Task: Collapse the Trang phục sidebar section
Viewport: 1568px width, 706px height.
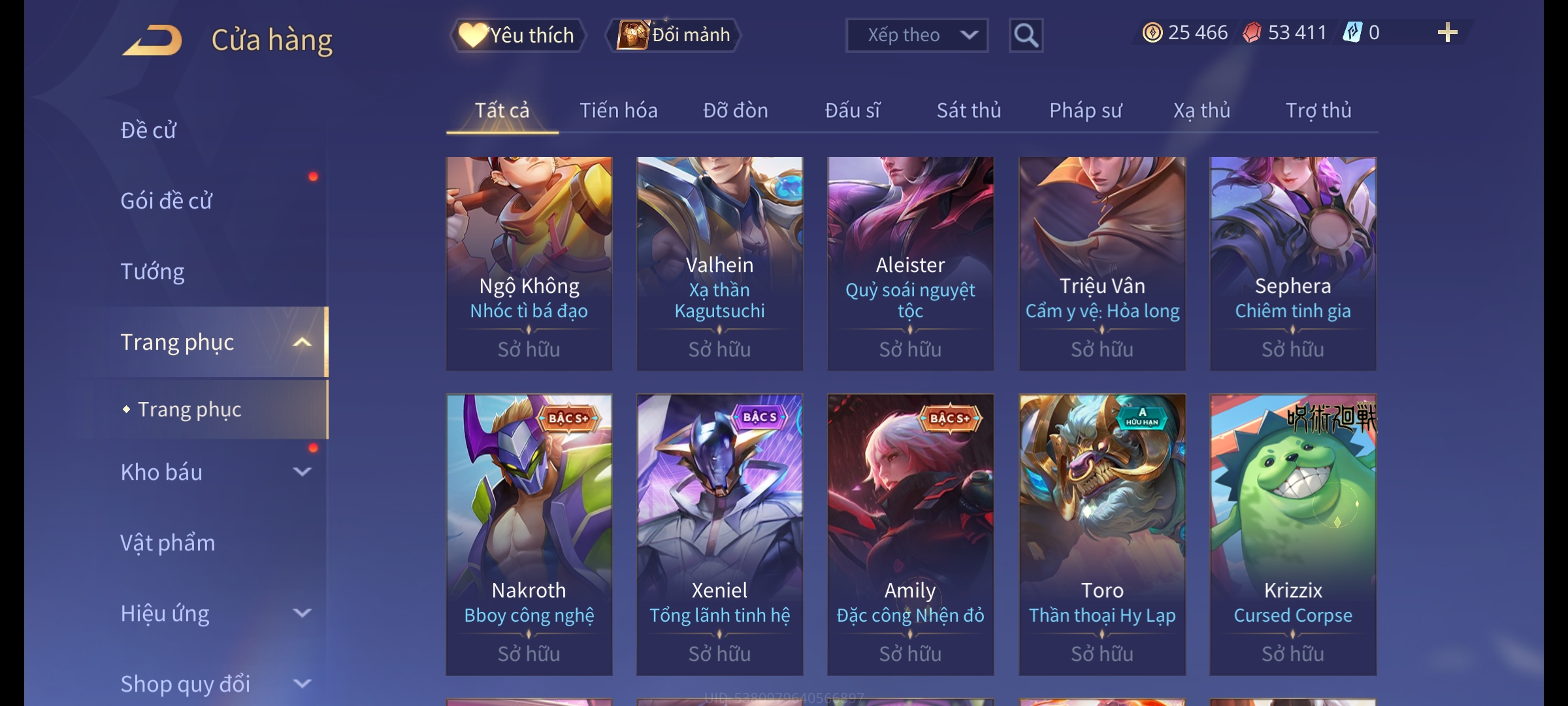Action: tap(302, 342)
